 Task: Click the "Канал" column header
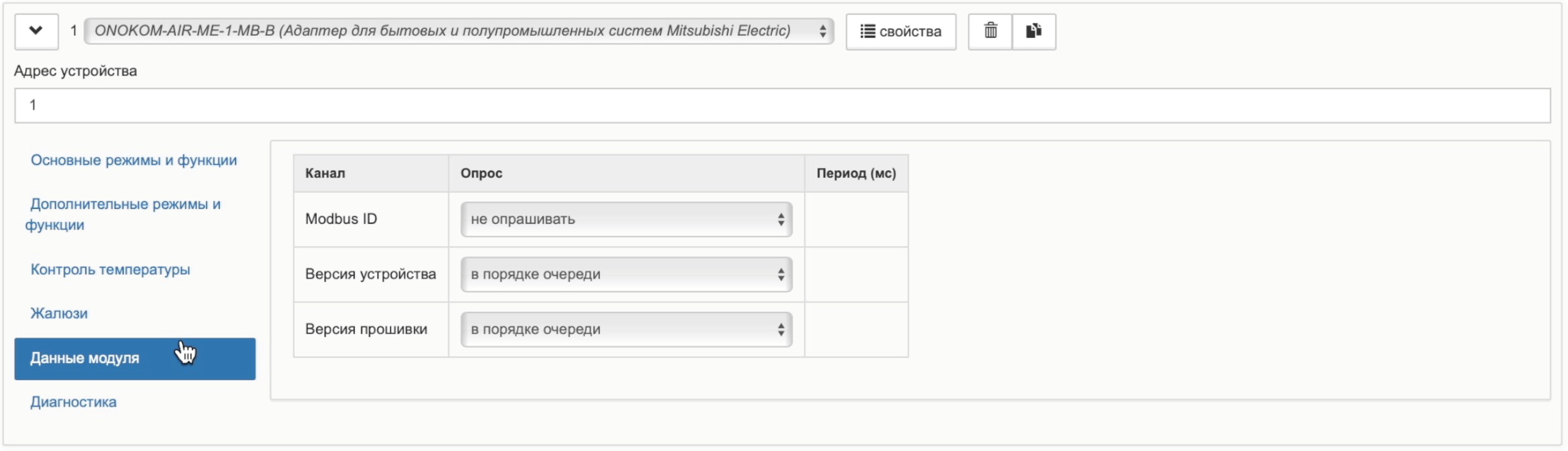point(325,173)
